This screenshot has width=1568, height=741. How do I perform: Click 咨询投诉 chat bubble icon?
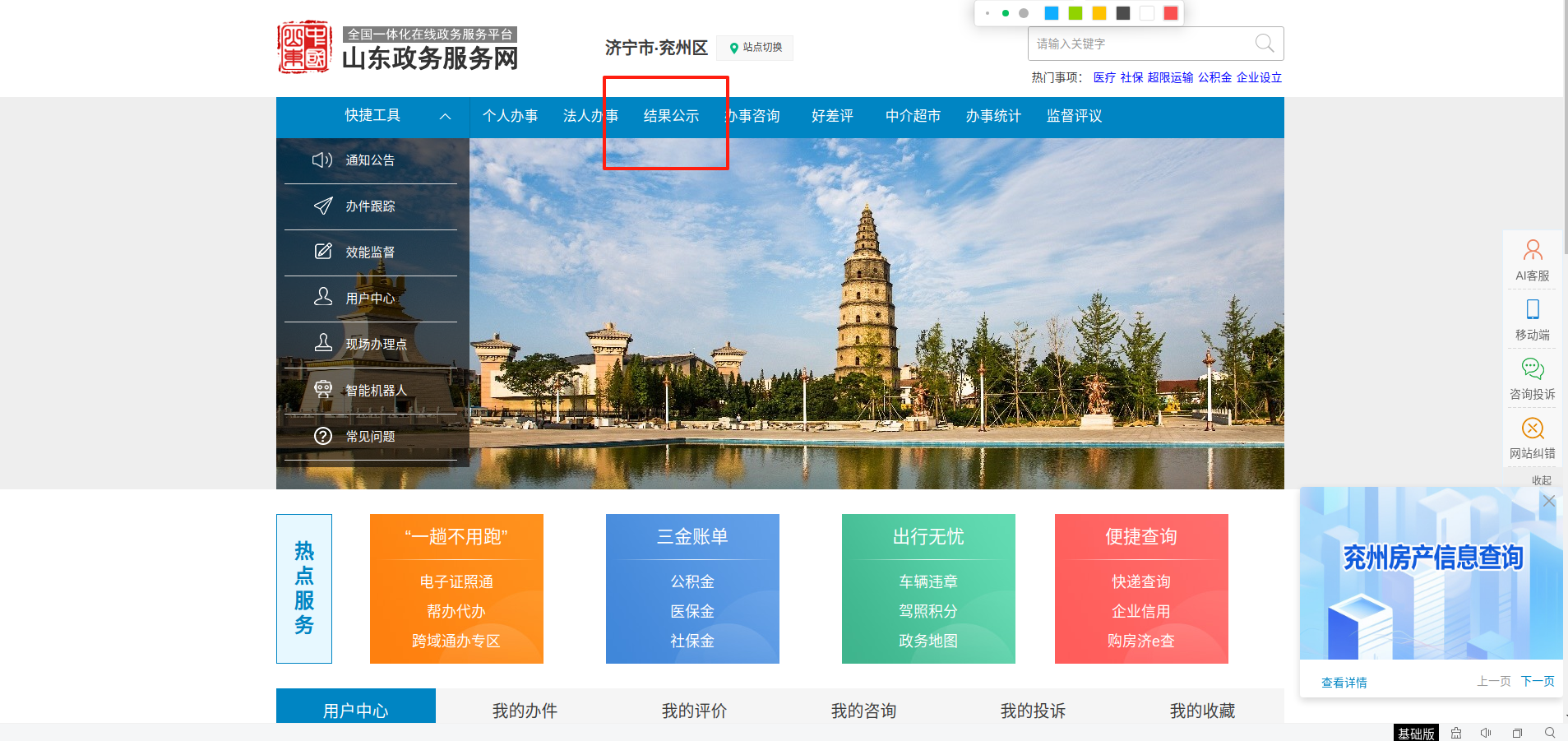point(1533,368)
